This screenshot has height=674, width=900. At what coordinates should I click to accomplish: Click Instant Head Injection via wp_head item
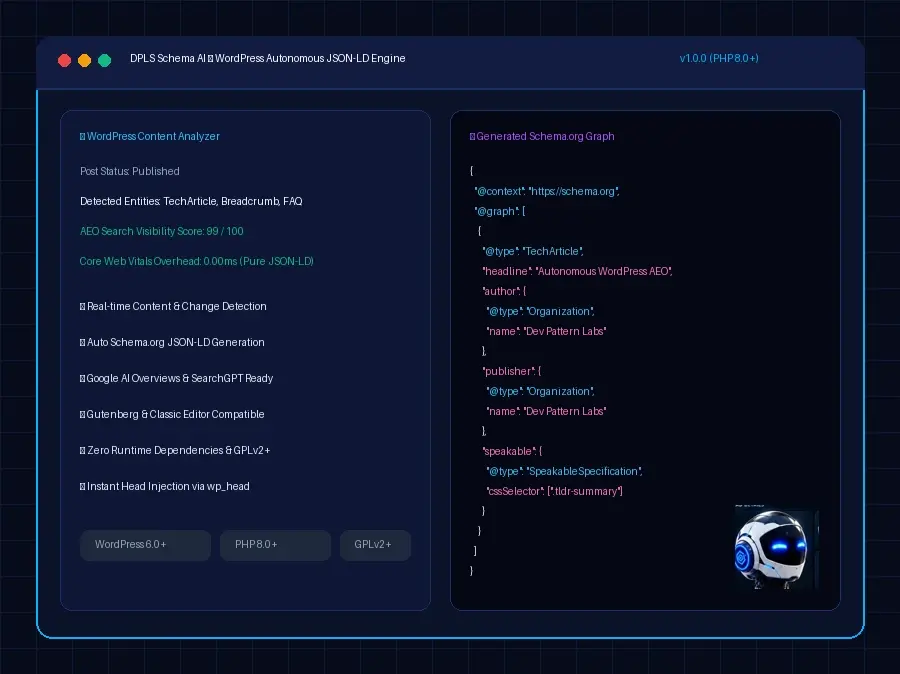pos(164,486)
